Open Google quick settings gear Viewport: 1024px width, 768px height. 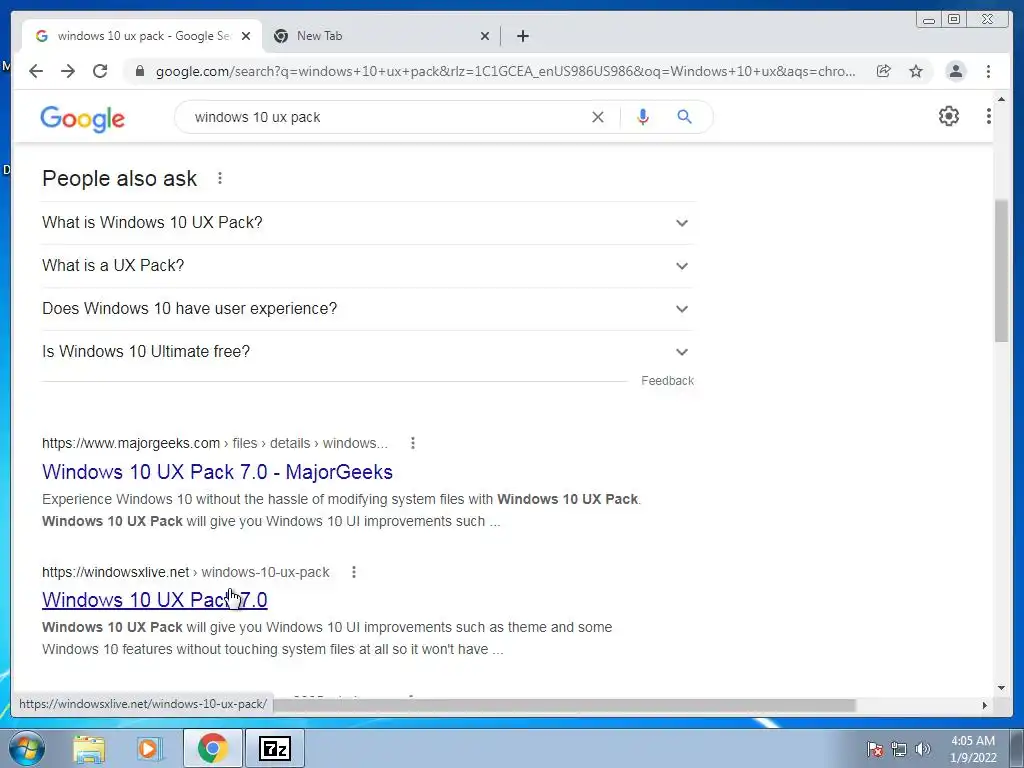[949, 116]
